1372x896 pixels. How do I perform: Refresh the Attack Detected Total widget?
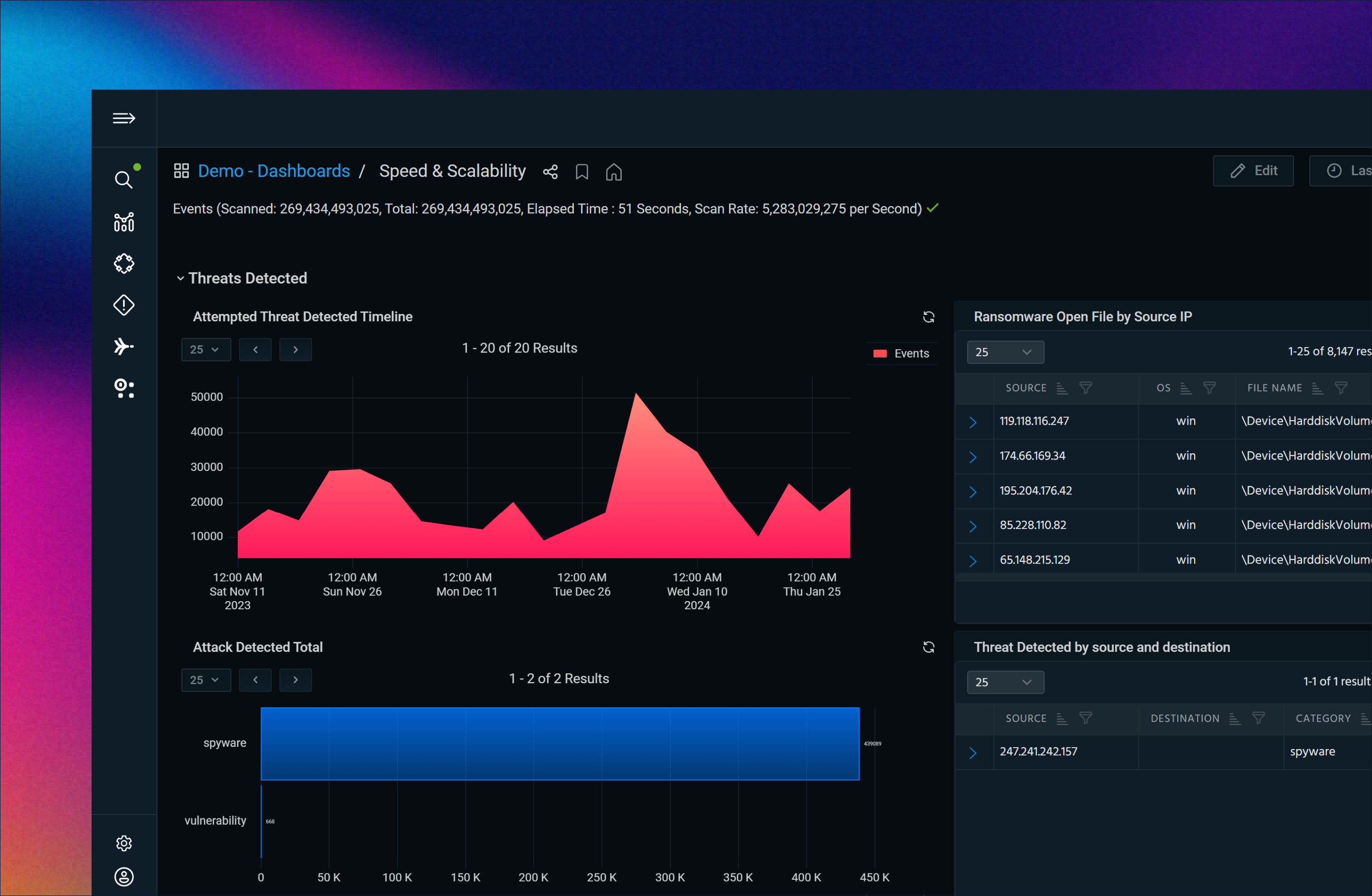click(x=928, y=647)
